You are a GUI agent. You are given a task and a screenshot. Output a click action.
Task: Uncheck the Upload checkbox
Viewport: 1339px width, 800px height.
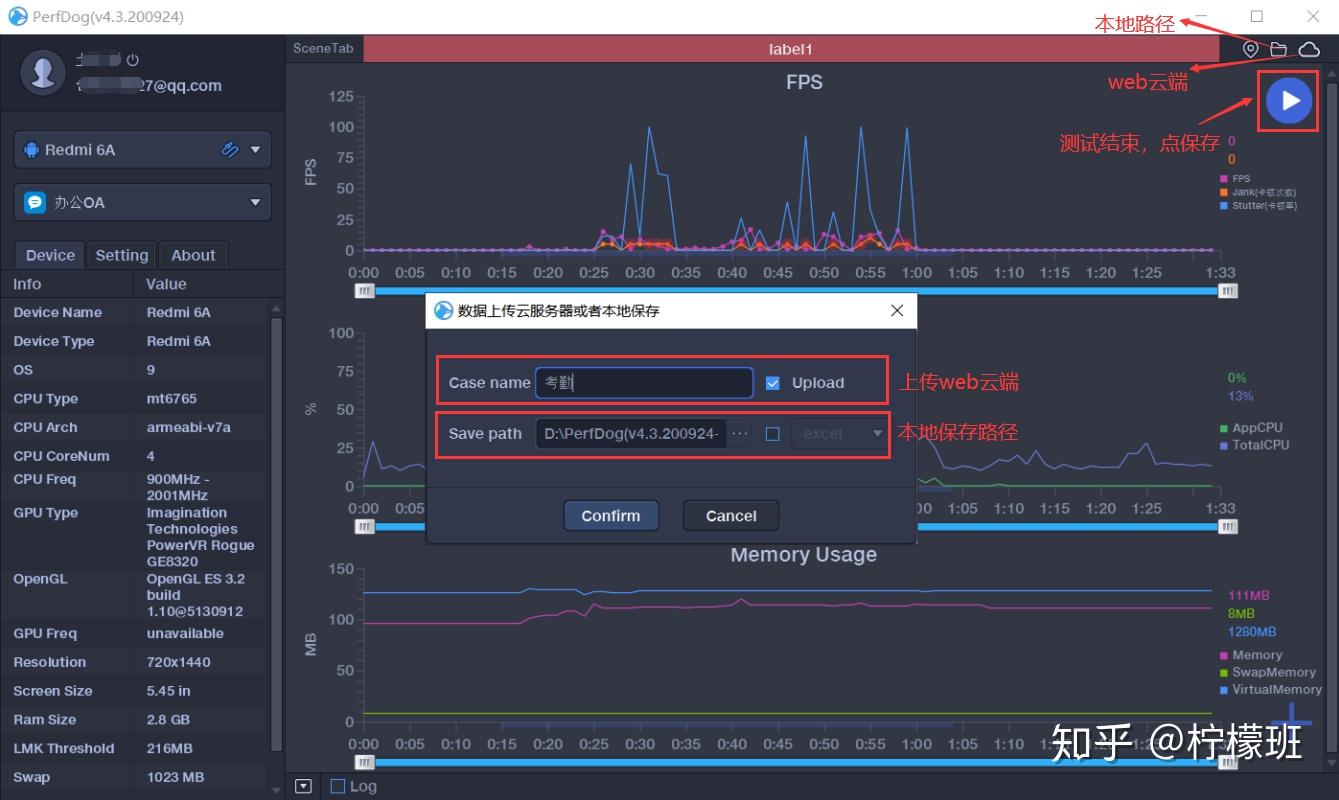(x=772, y=383)
